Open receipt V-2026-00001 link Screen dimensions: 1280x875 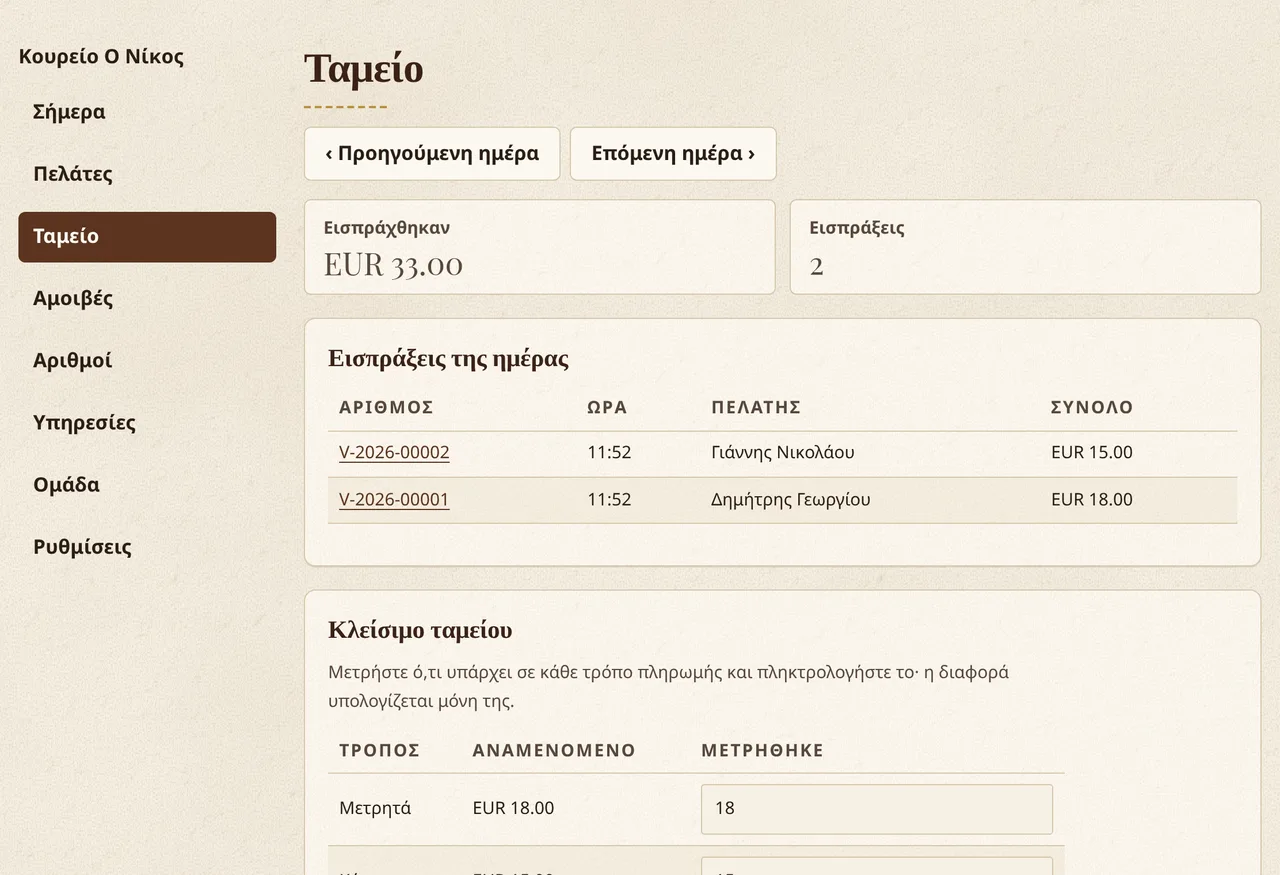(x=394, y=500)
